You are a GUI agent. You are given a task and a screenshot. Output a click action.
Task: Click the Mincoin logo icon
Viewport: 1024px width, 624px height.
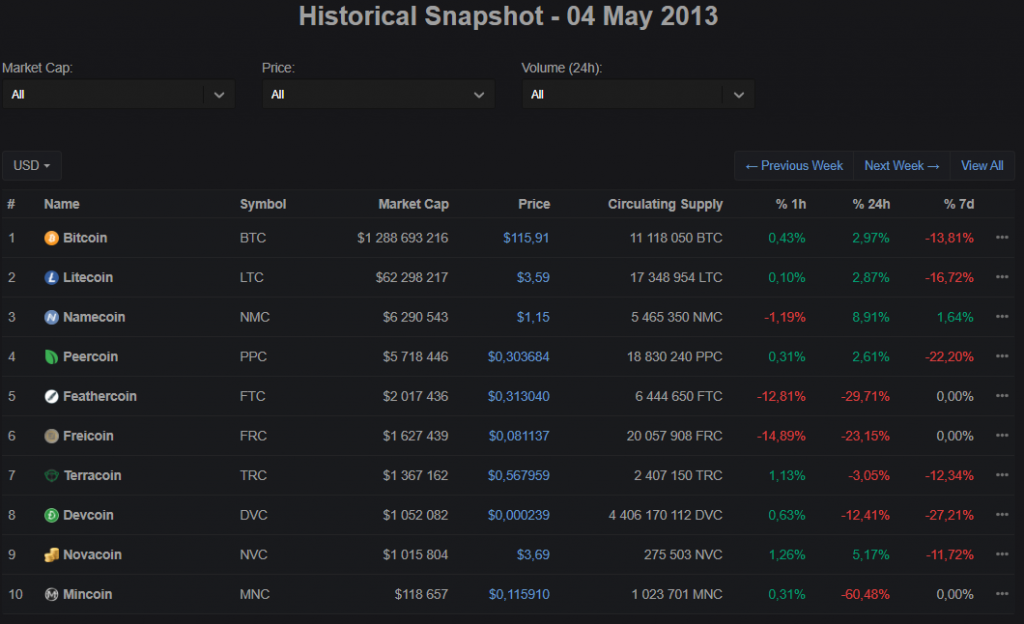[50, 594]
